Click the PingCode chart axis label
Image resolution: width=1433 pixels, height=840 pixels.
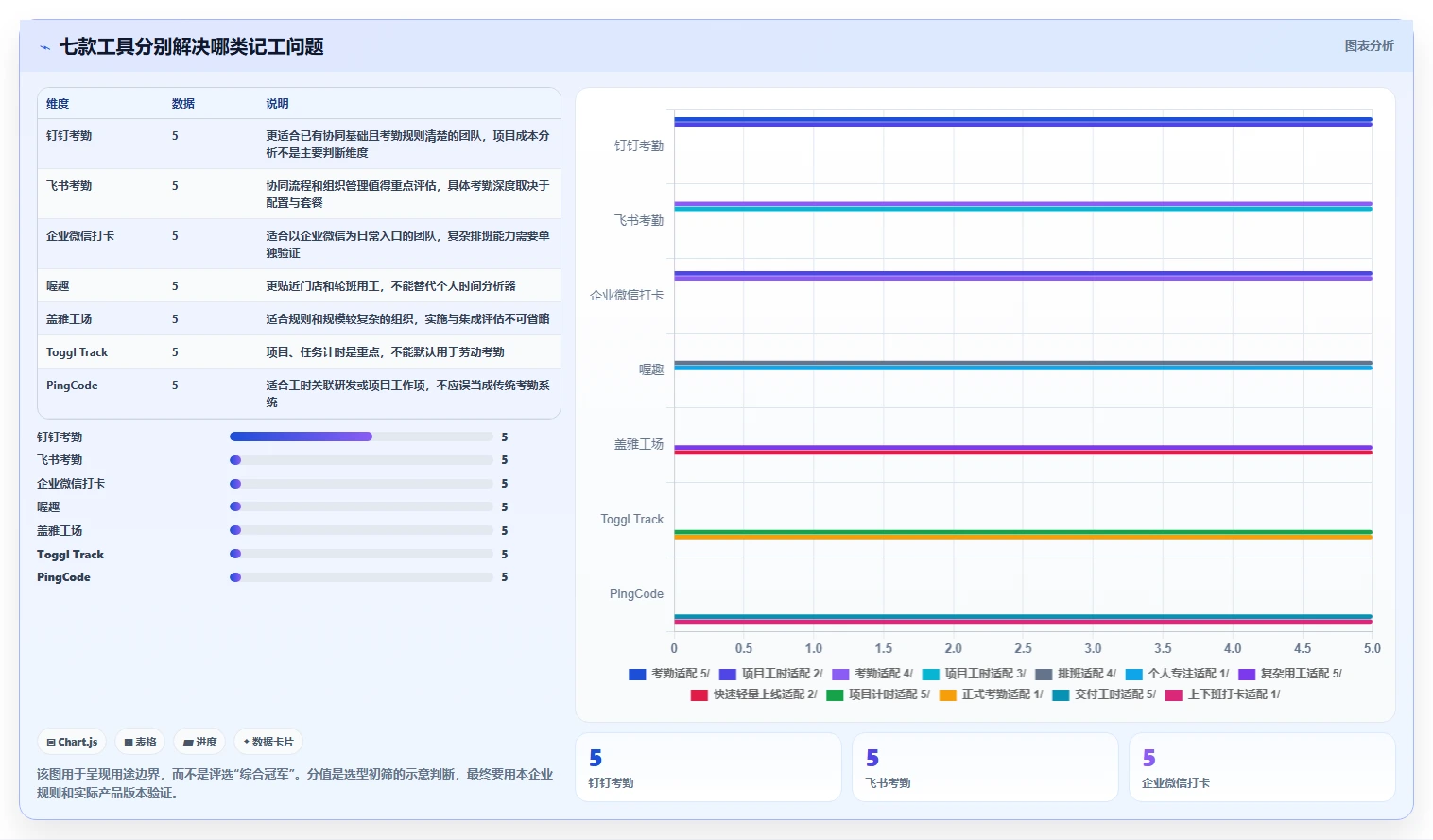[636, 594]
